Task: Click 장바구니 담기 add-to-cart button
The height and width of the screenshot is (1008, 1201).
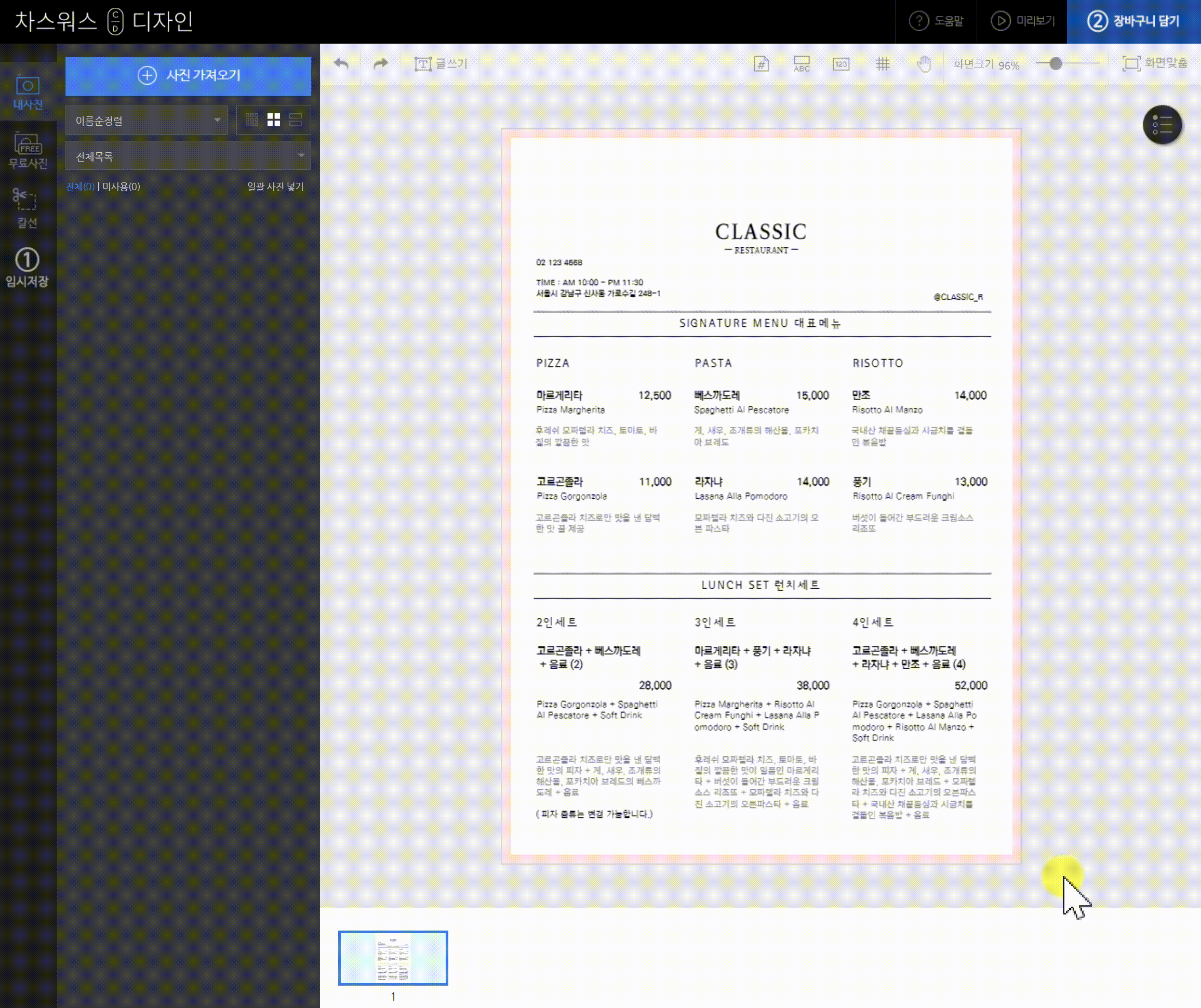Action: point(1133,22)
